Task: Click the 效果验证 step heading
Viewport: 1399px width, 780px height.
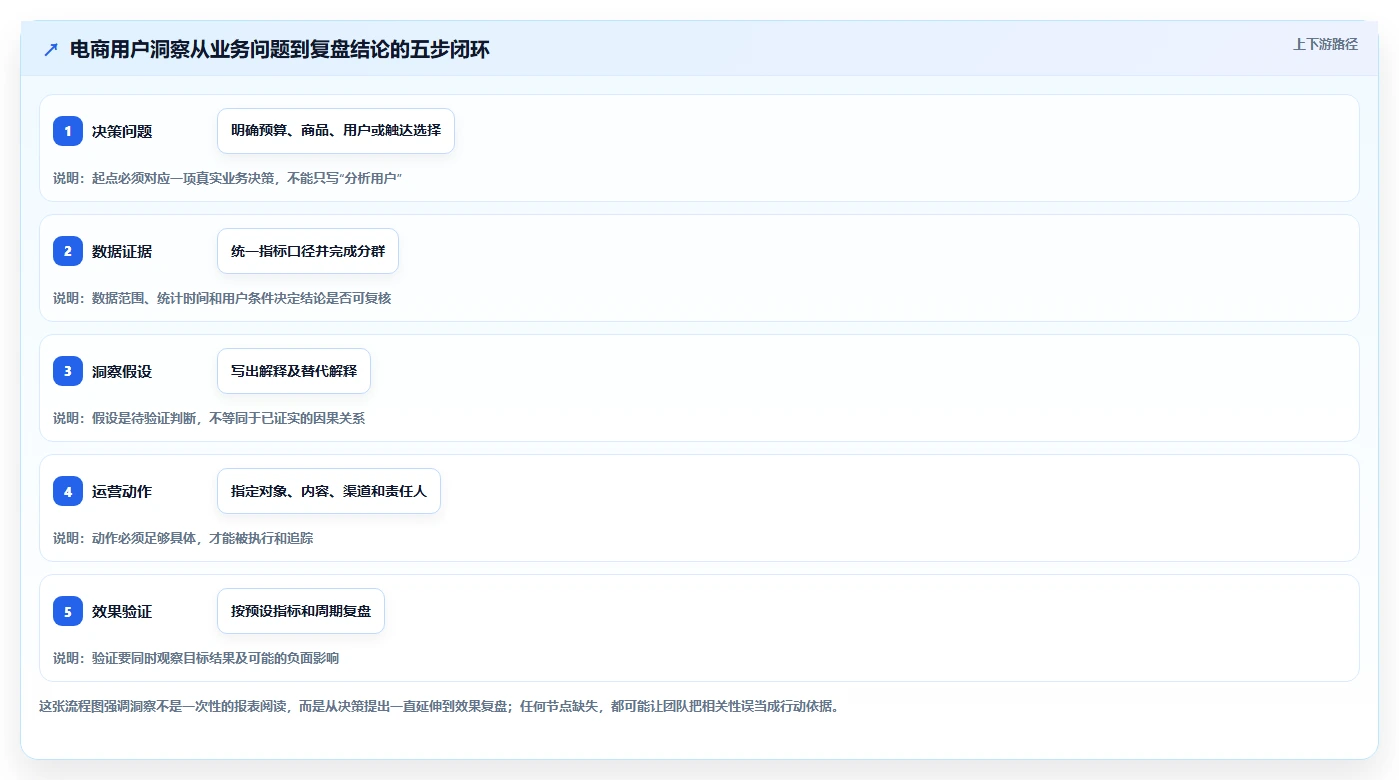Action: tap(122, 611)
